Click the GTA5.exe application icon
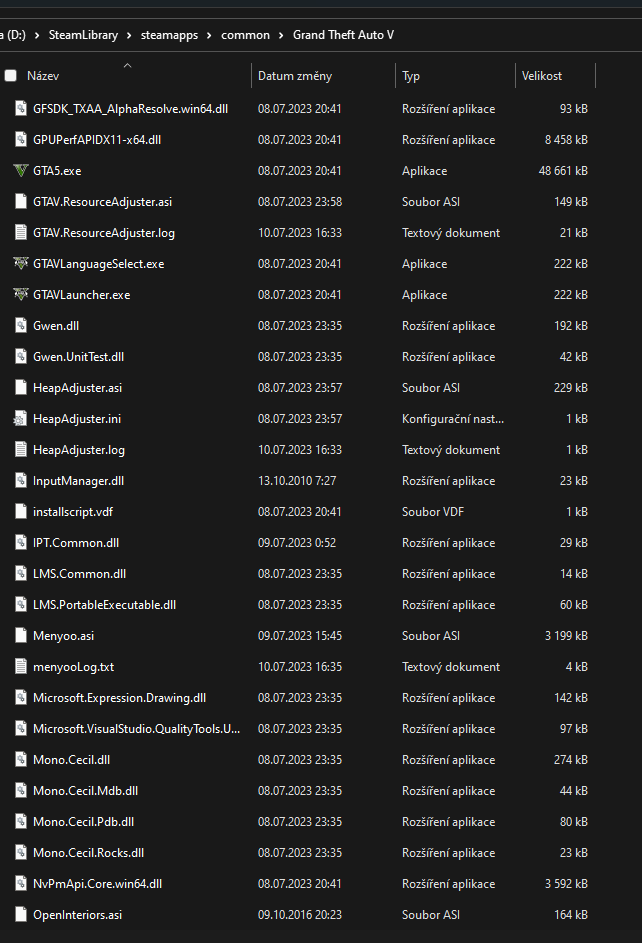Image resolution: width=642 pixels, height=943 pixels. (20, 171)
